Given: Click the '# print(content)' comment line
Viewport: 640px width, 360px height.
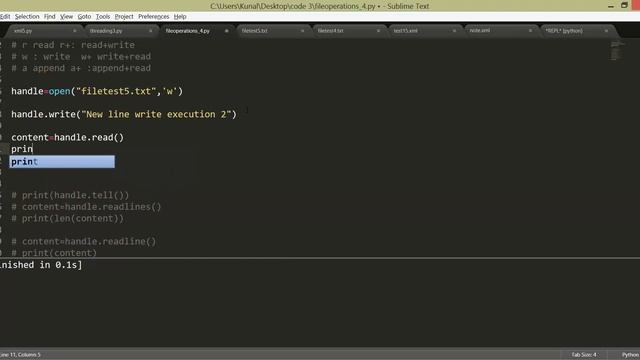Looking at the screenshot, I should 54,253.
